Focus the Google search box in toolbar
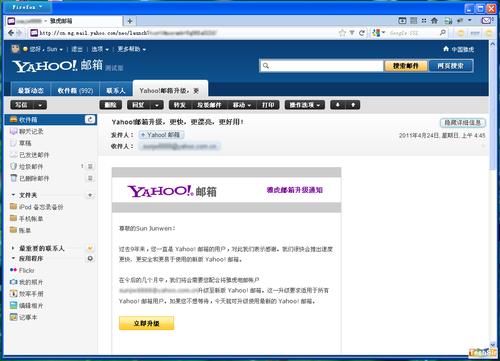Viewport: 500px width, 361px height. point(412,33)
